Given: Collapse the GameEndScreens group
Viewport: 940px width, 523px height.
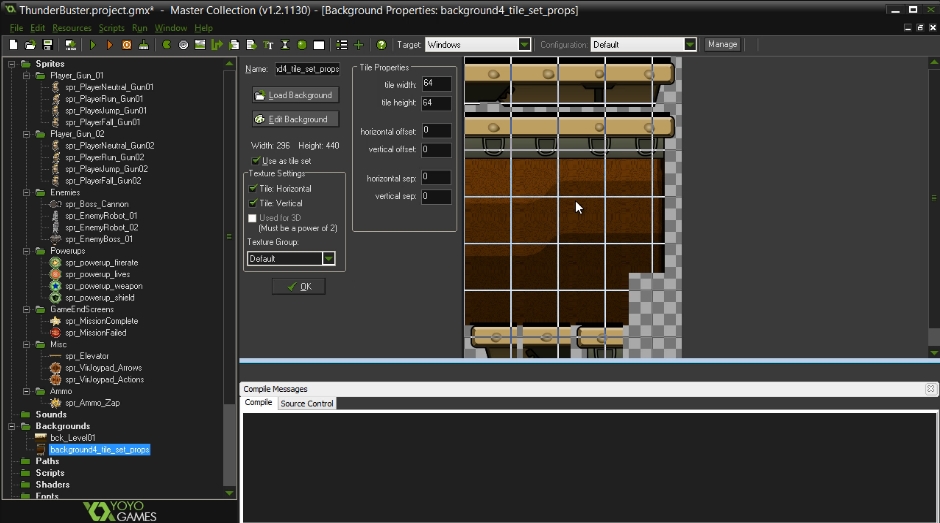Looking at the screenshot, I should click(x=26, y=309).
